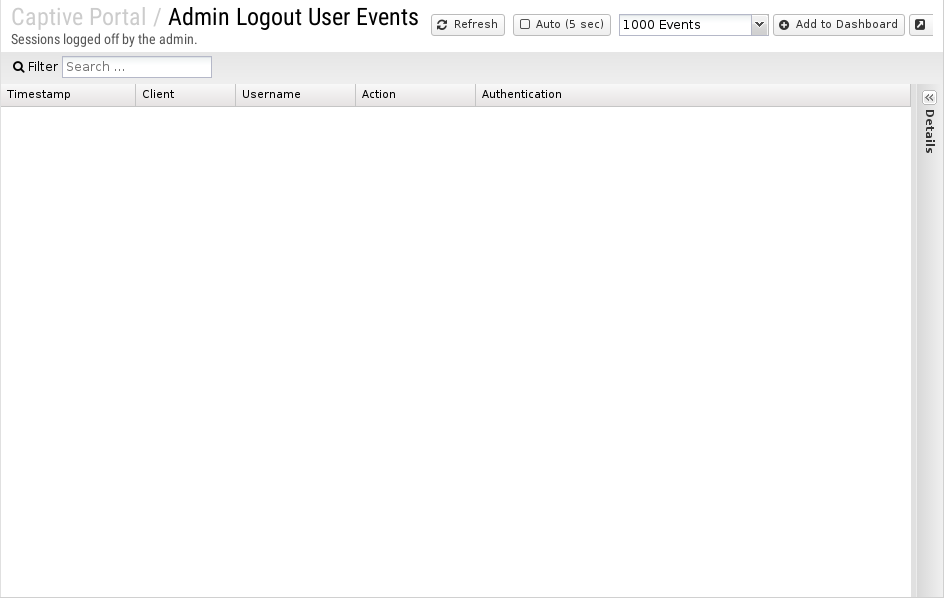Screen dimensions: 944x598
Task: Click the export icon button
Action: [x=921, y=25]
